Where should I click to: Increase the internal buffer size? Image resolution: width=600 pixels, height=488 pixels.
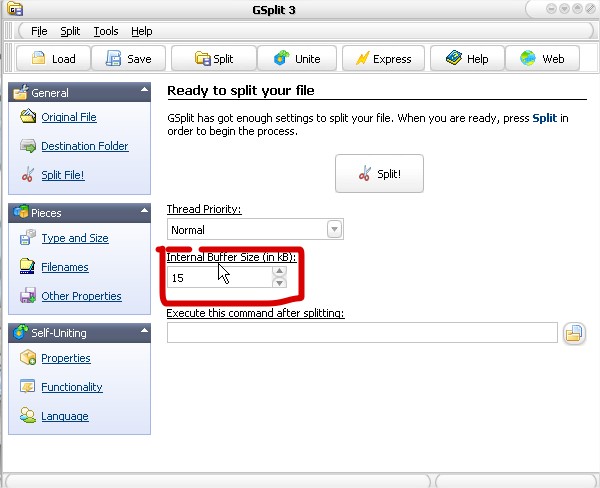click(279, 271)
